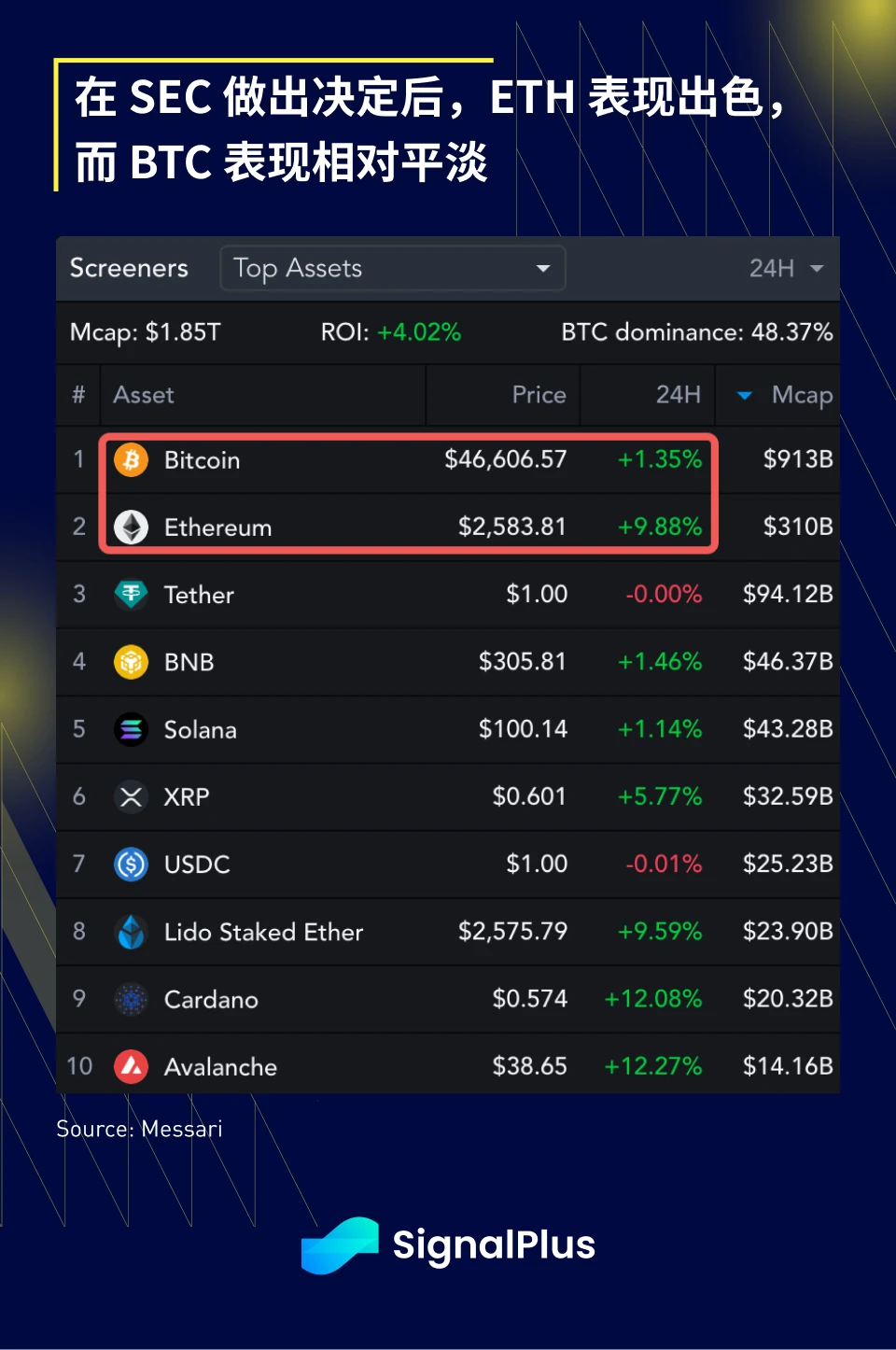896x1350 pixels.
Task: Select the Bitcoin coin icon
Action: coord(131,459)
